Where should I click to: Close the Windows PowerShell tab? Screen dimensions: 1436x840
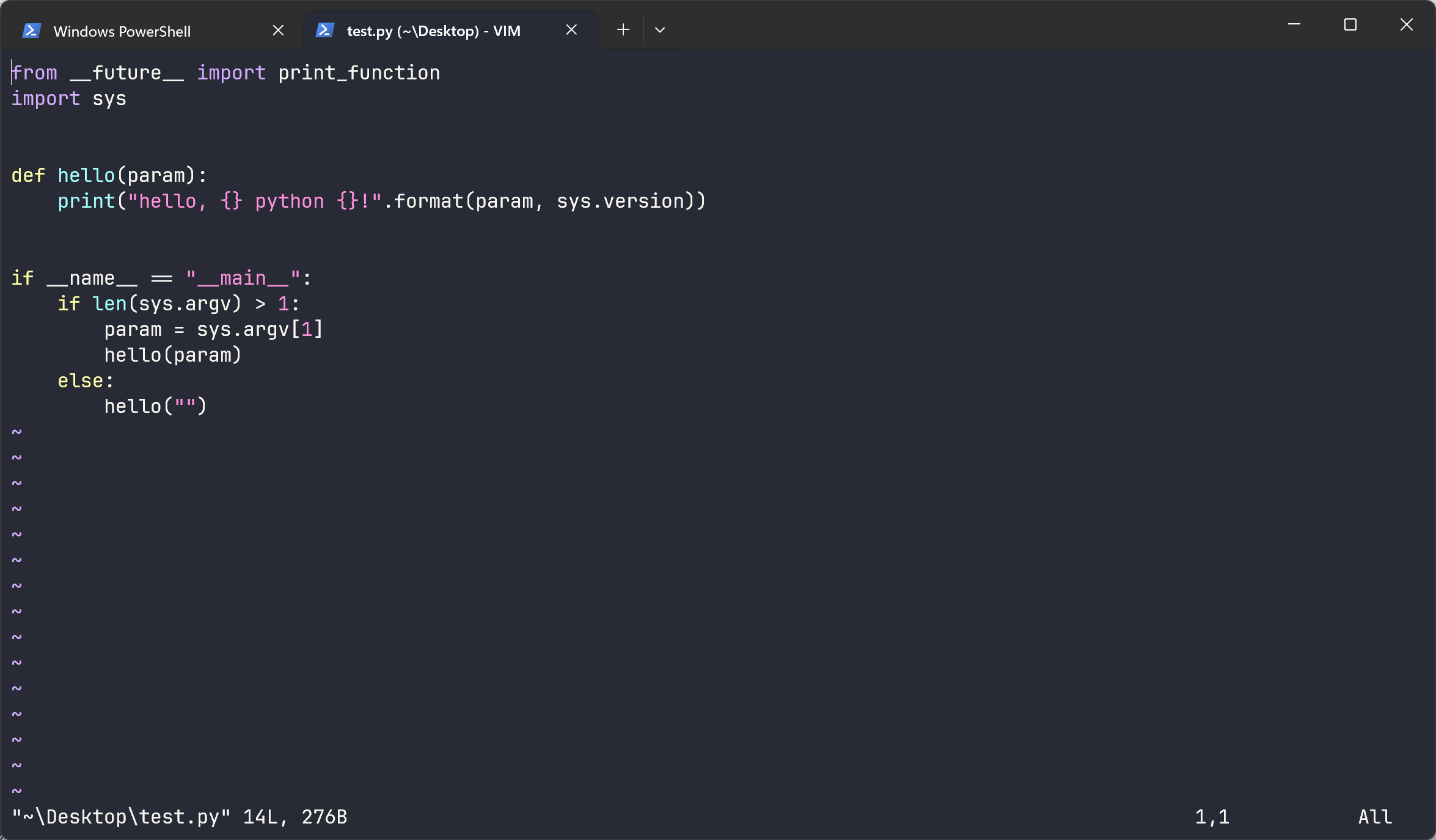278,31
